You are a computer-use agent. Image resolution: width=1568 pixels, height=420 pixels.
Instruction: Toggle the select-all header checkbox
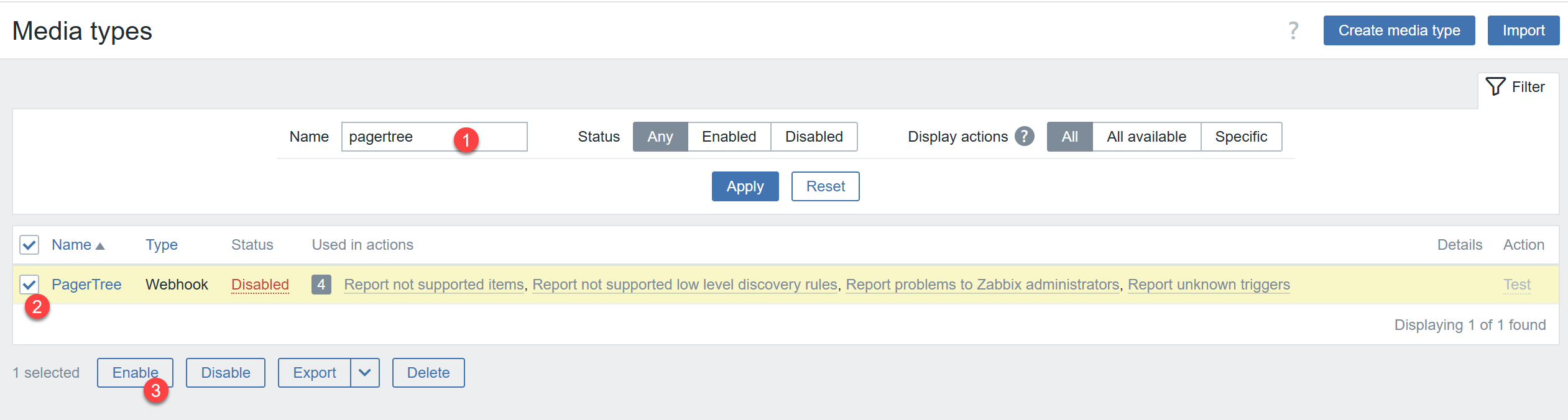29,245
